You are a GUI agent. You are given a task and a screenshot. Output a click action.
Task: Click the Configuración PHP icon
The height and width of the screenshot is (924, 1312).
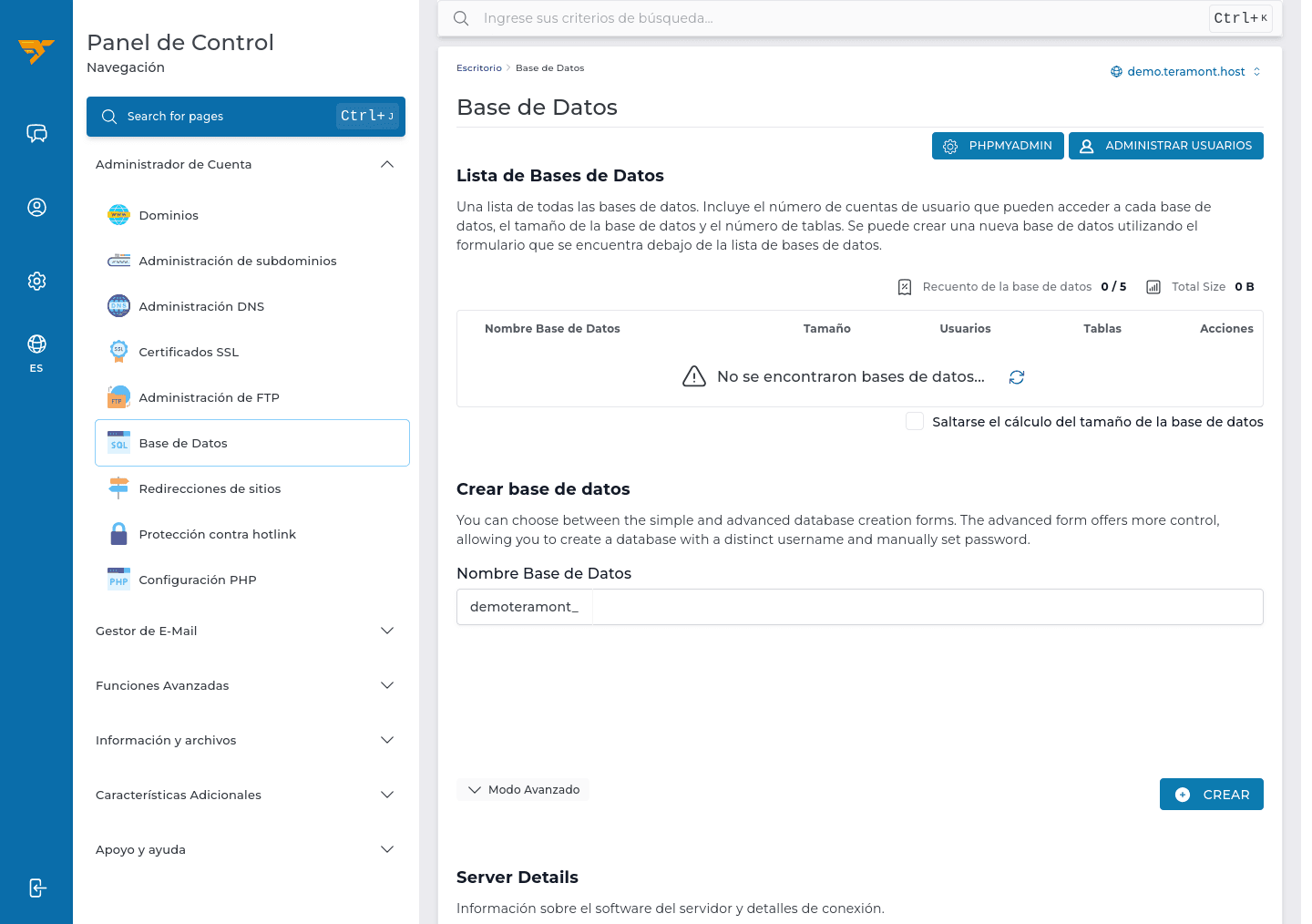point(118,580)
